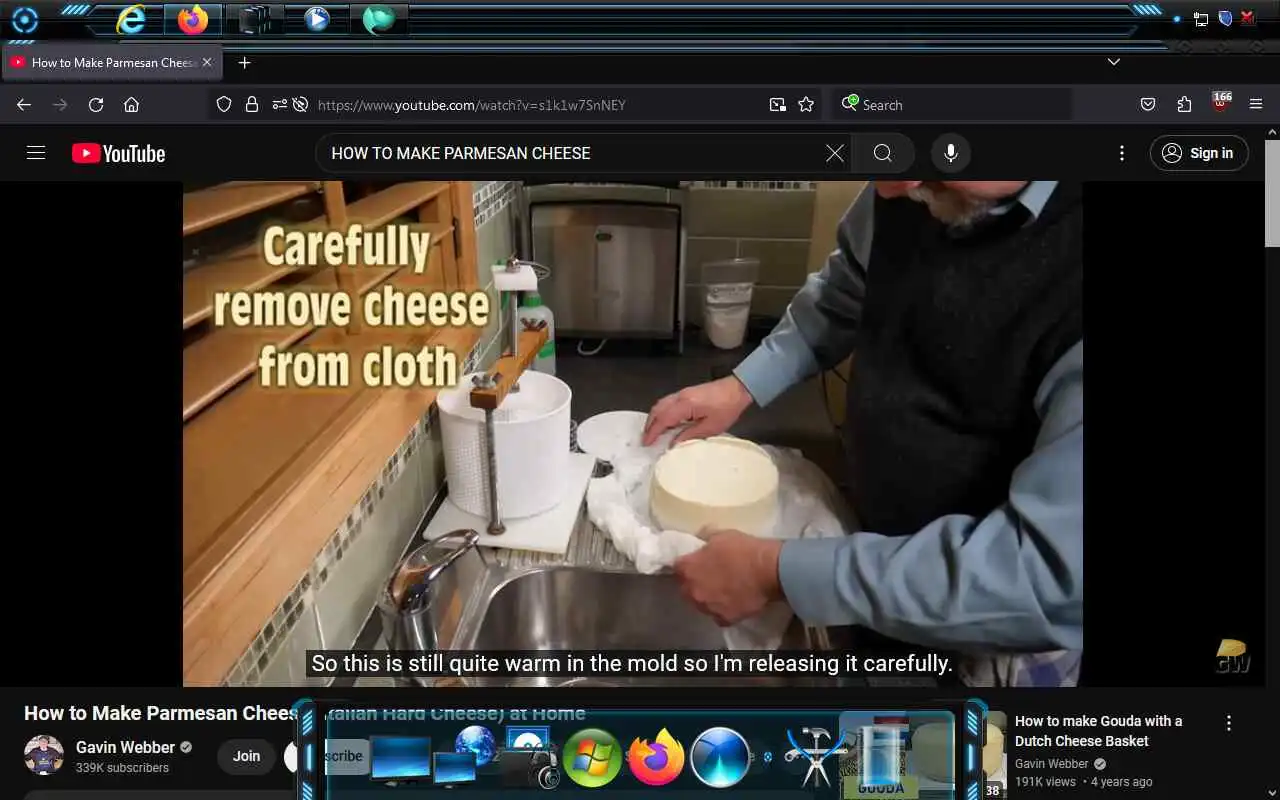This screenshot has width=1280, height=800.
Task: Go back with the browser back arrow
Action: point(24,105)
